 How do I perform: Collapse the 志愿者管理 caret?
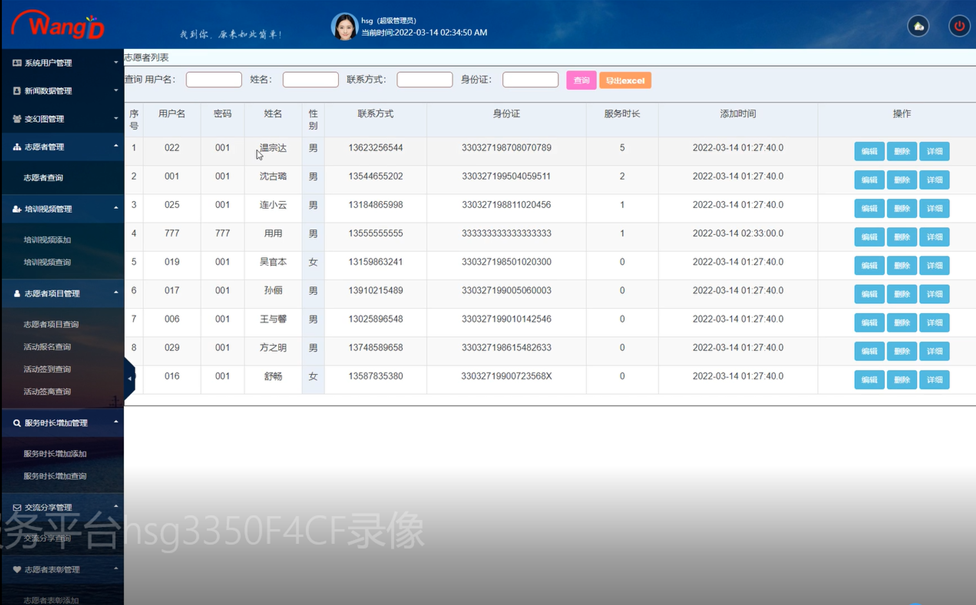click(x=116, y=146)
